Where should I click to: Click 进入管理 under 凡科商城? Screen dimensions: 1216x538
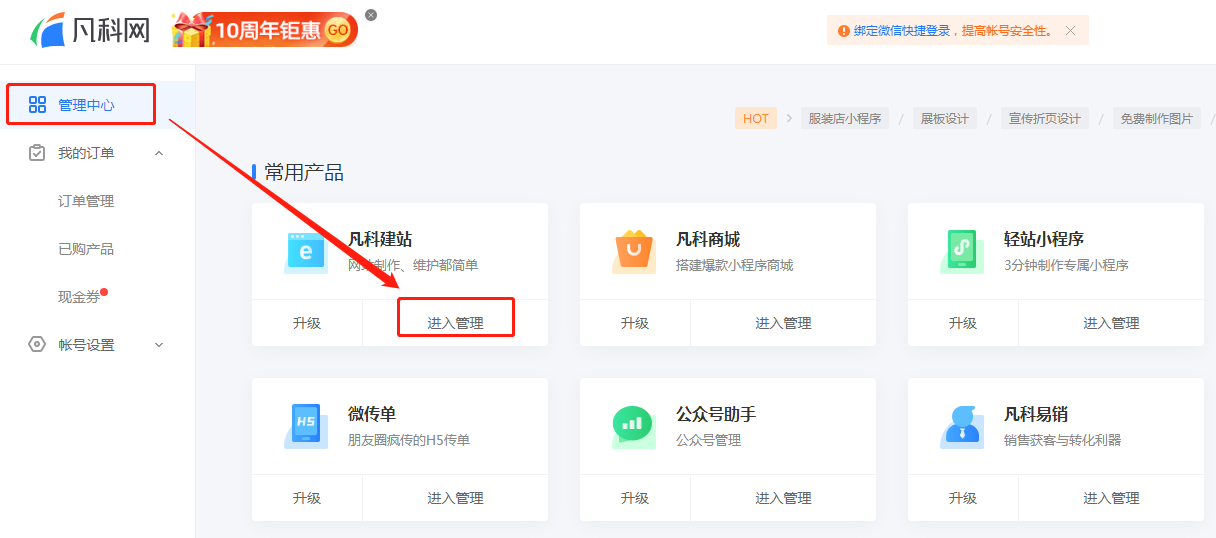coord(784,323)
